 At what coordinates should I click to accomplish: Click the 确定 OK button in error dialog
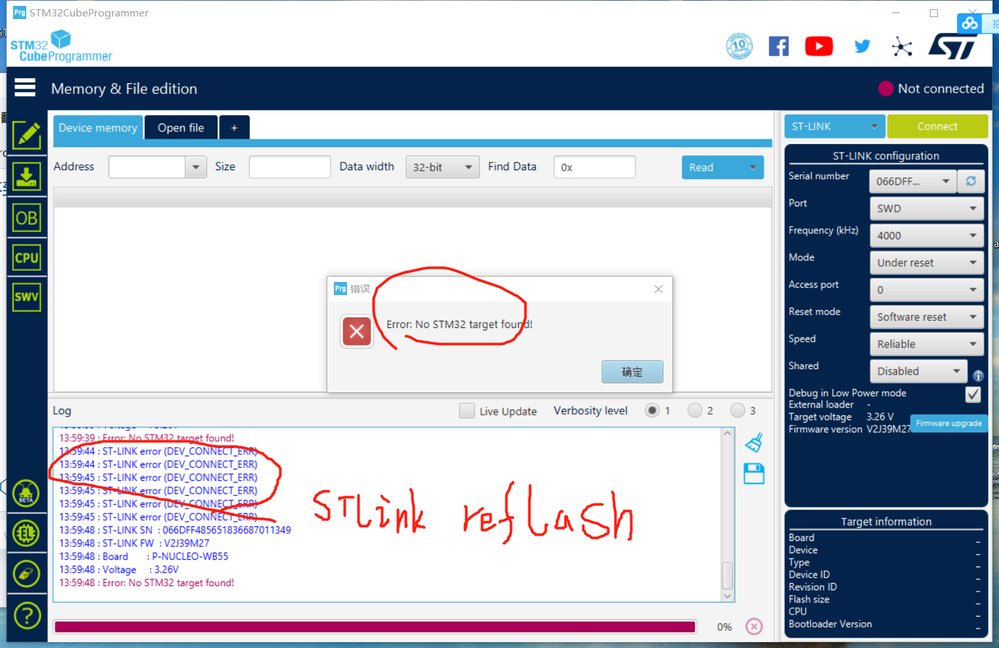click(632, 371)
